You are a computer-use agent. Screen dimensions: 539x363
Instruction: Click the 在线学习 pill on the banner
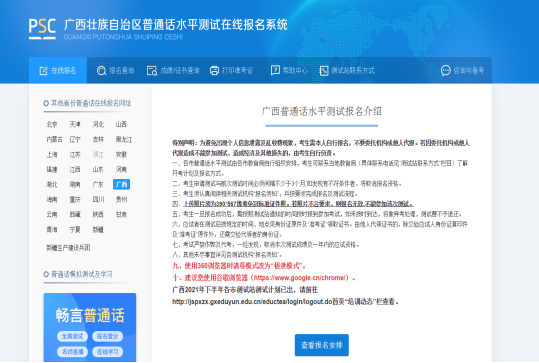tap(108, 352)
